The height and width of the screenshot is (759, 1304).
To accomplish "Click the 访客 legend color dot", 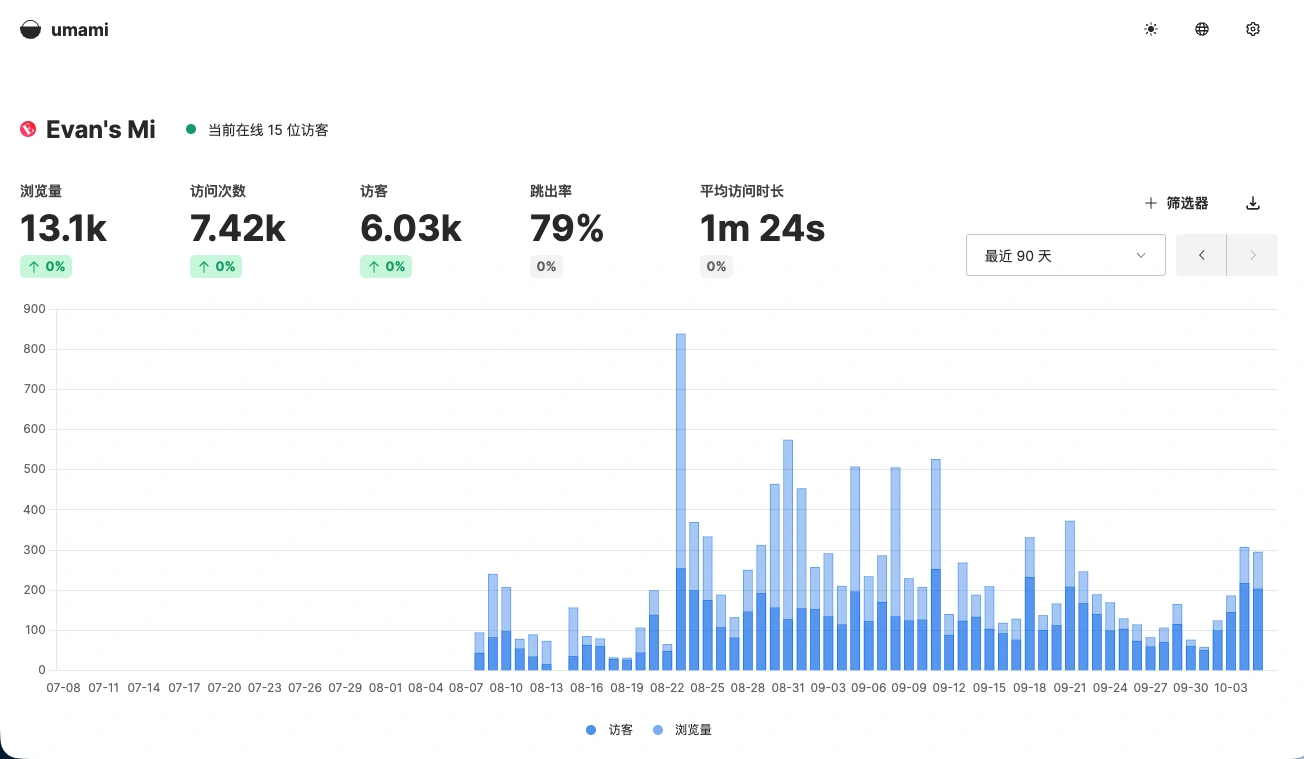I will pyautogui.click(x=591, y=730).
